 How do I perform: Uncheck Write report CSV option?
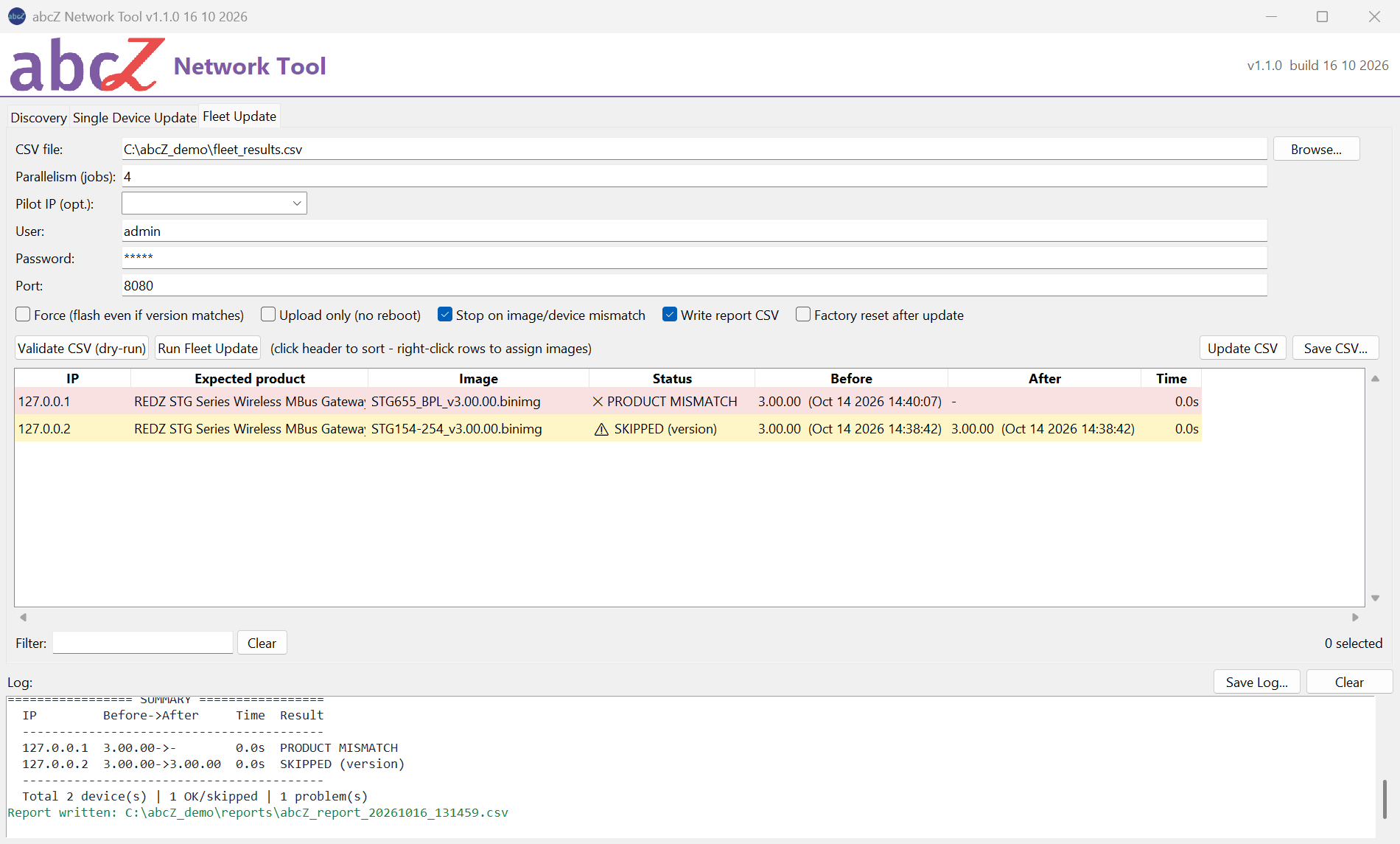[x=670, y=315]
